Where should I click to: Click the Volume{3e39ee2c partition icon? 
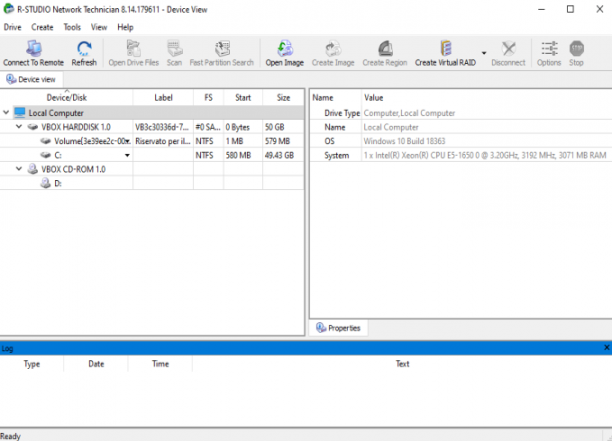46,141
